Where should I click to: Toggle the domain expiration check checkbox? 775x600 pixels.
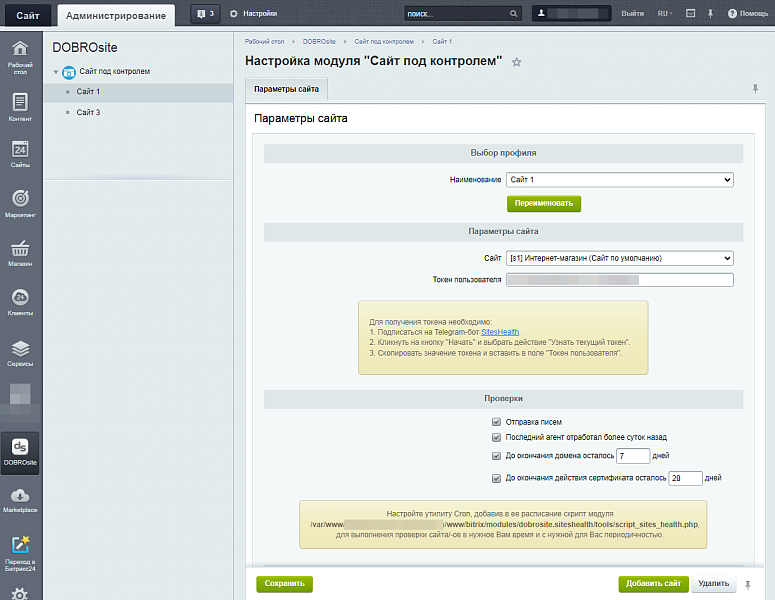pos(496,456)
